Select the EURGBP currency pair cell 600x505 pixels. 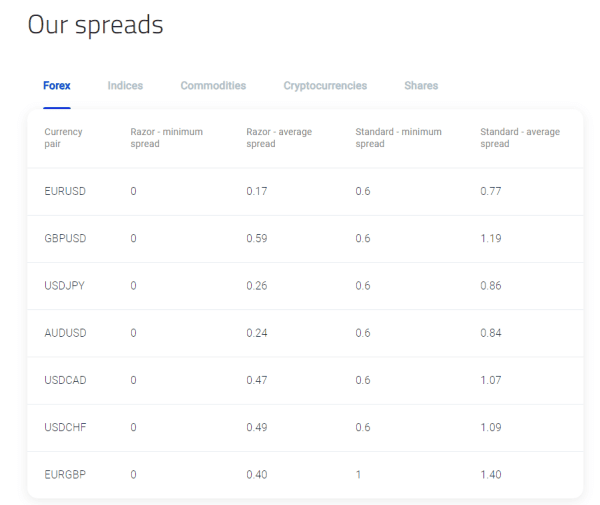pyautogui.click(x=65, y=474)
